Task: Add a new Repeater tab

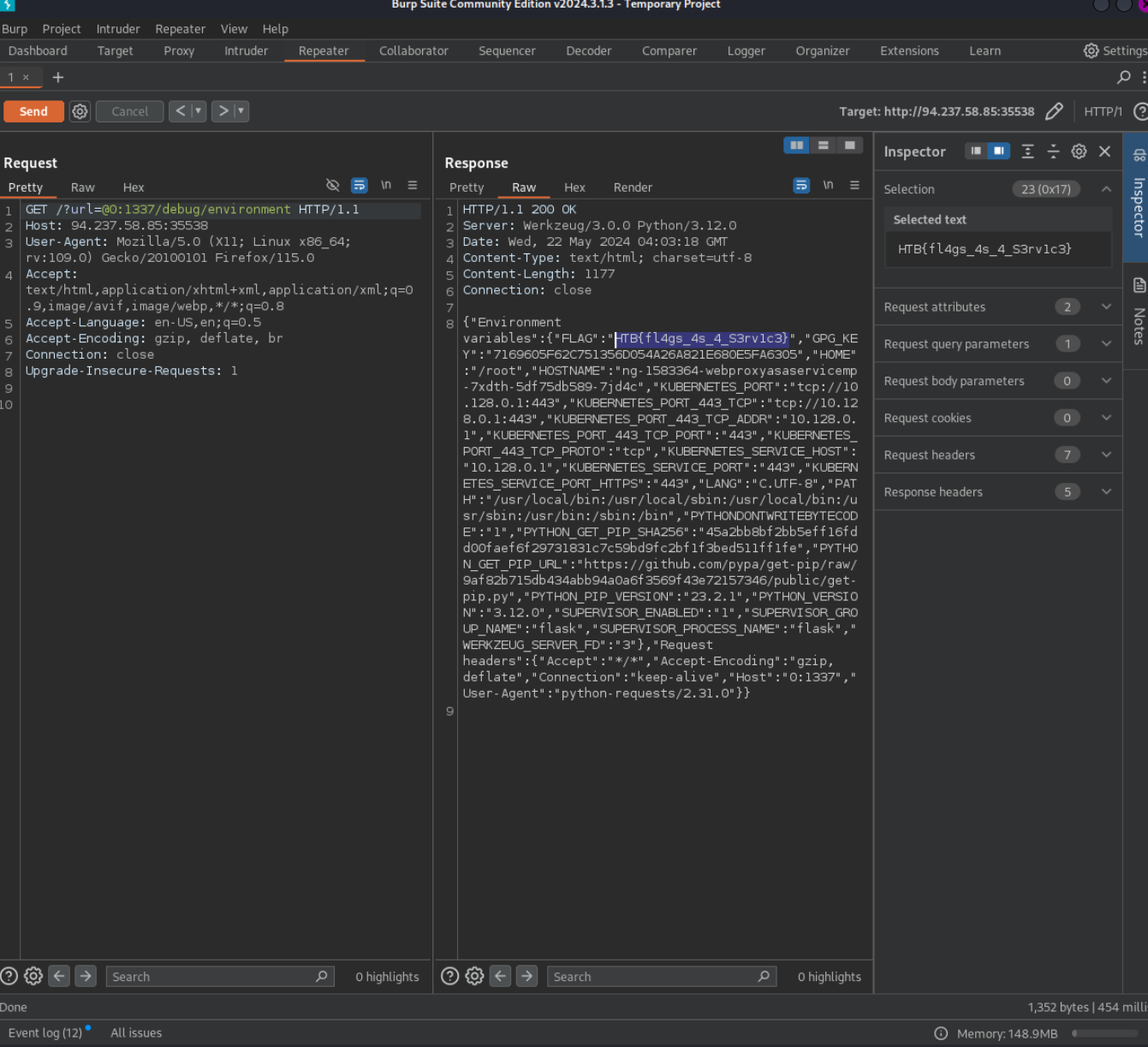Action: pyautogui.click(x=58, y=77)
